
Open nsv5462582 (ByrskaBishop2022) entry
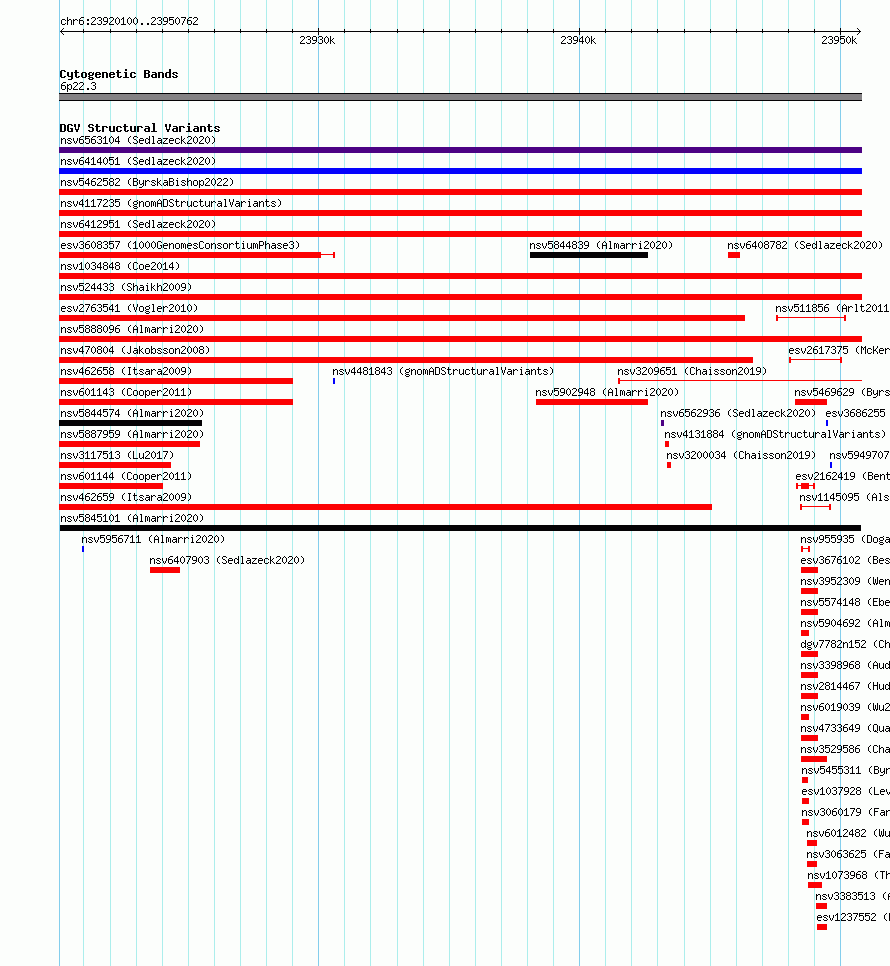[147, 182]
